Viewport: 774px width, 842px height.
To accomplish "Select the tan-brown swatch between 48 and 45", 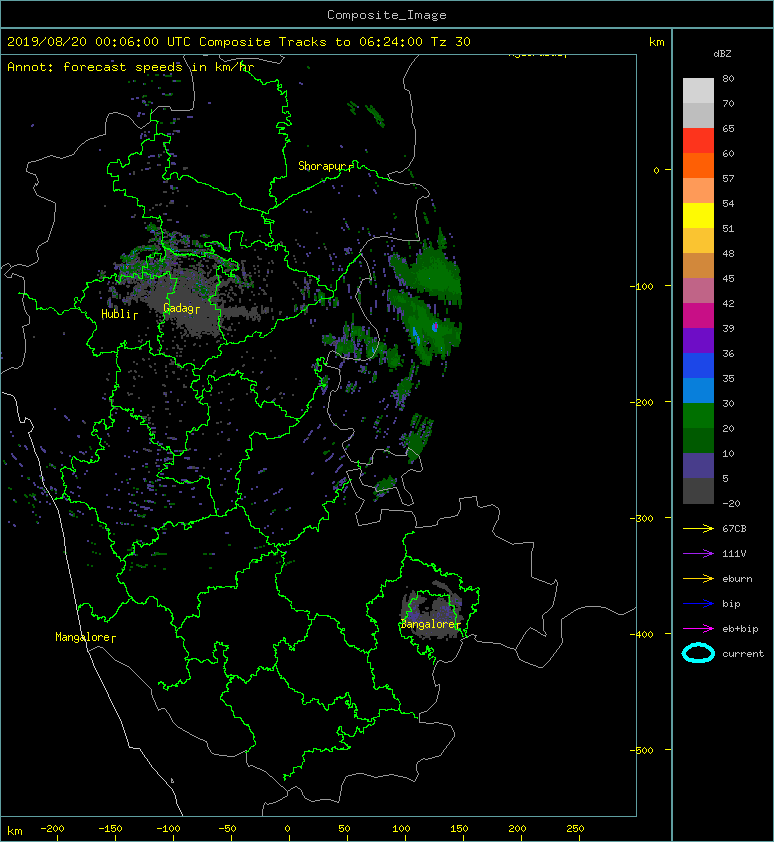I will (x=698, y=265).
